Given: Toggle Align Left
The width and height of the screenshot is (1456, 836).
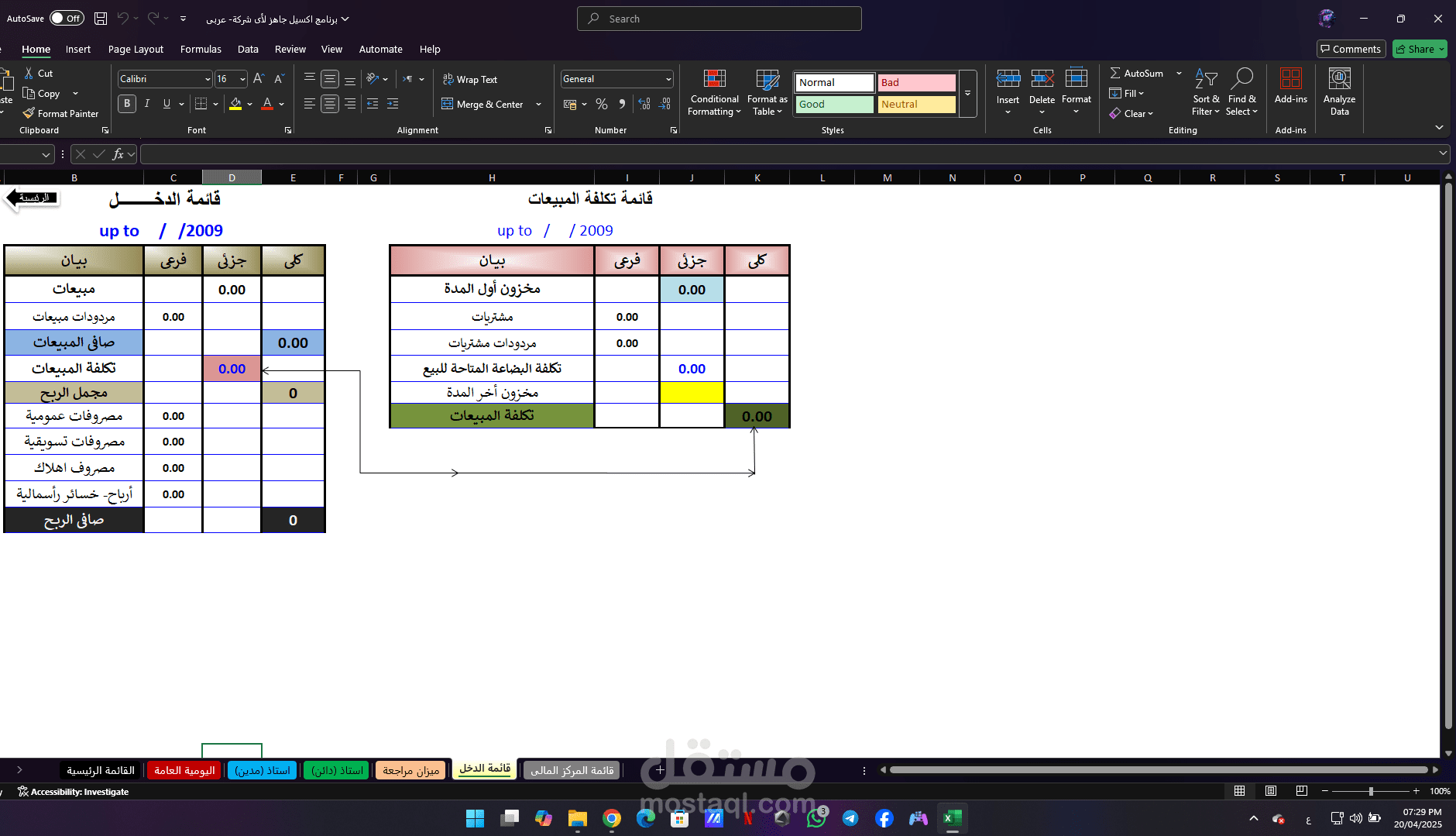Looking at the screenshot, I should tap(310, 104).
